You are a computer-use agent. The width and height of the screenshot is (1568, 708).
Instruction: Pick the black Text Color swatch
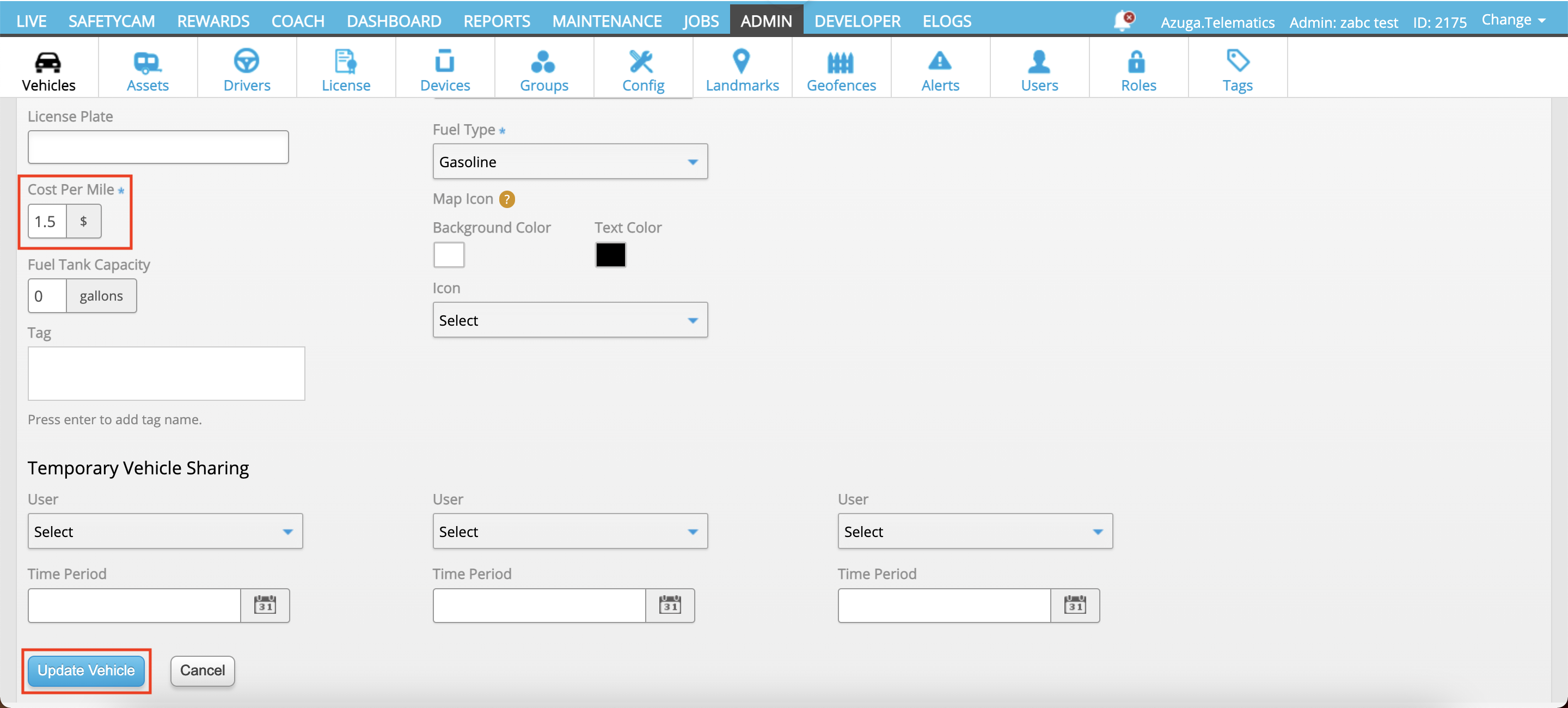610,254
